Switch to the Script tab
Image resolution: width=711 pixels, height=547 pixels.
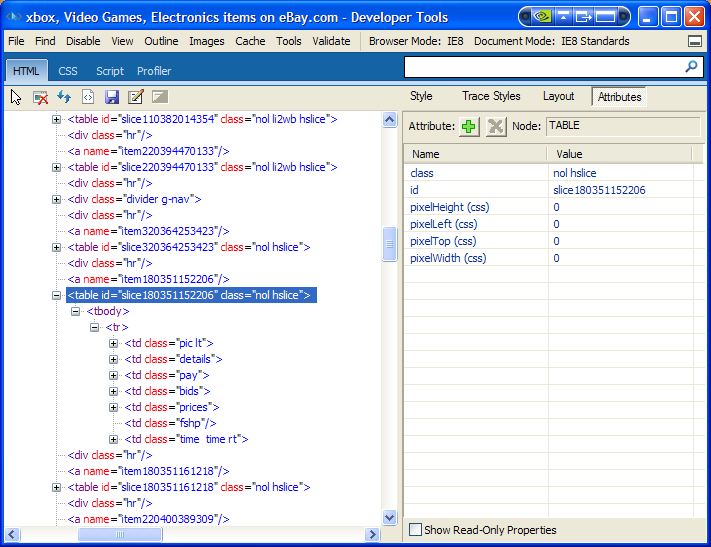(x=110, y=71)
